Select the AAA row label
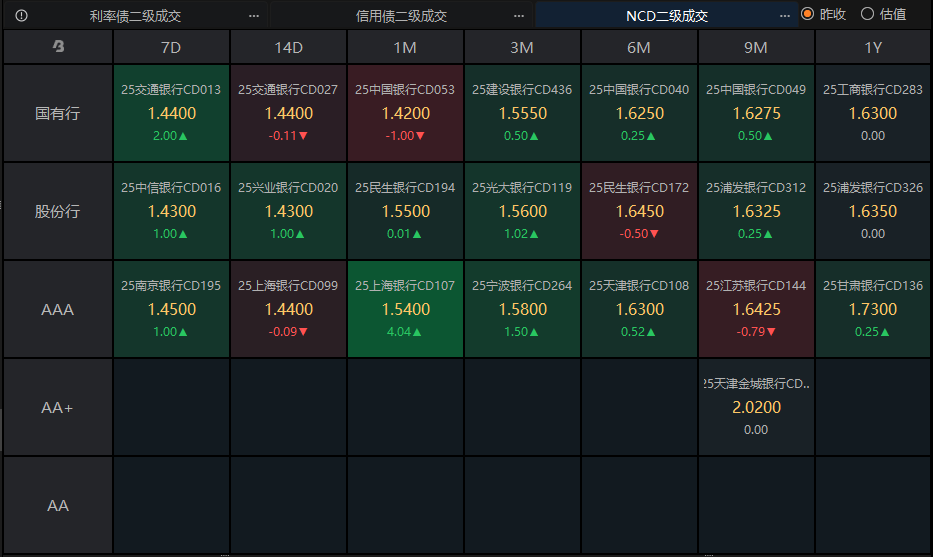 [x=58, y=309]
